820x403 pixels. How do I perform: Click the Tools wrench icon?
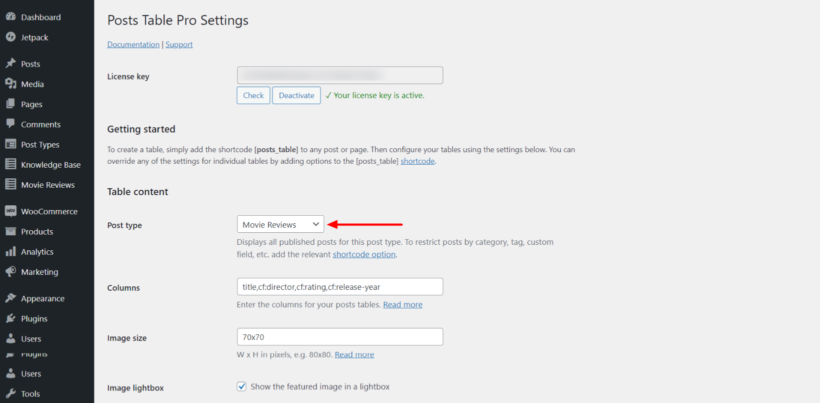10,394
